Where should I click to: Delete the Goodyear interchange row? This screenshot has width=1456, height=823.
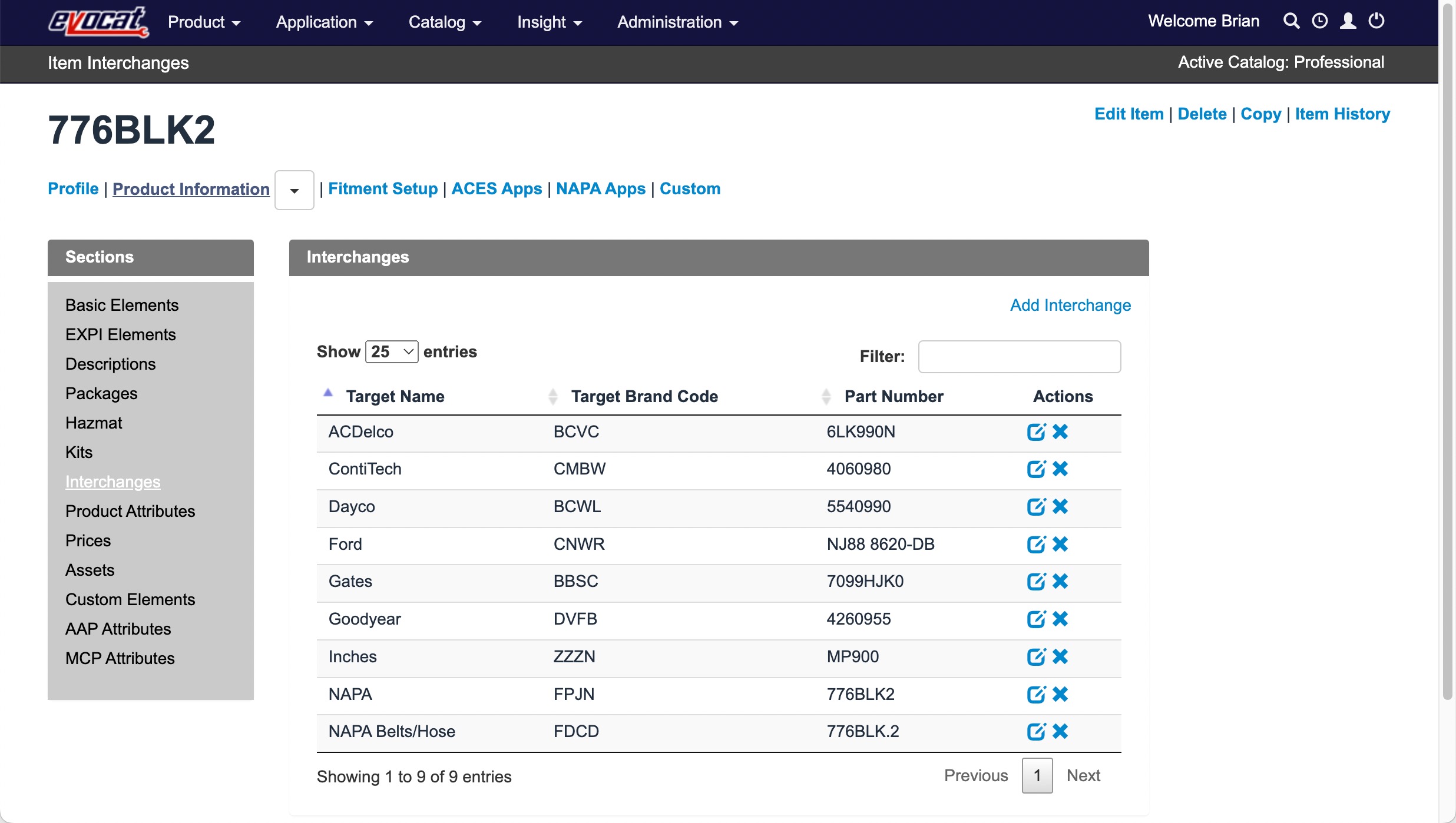(1060, 619)
